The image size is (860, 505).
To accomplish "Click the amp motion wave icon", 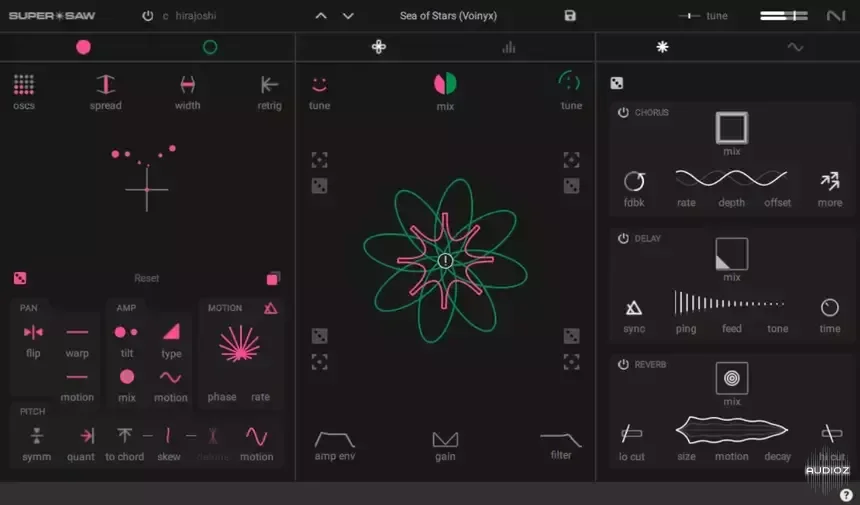I will coord(171,377).
